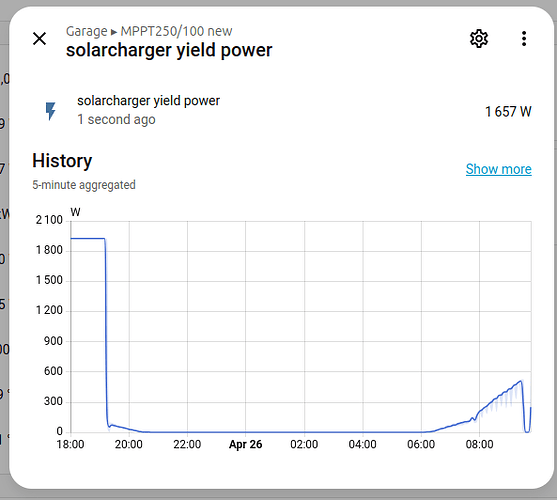Select the morning peak of the graph line
557x500 pixels.
point(520,381)
